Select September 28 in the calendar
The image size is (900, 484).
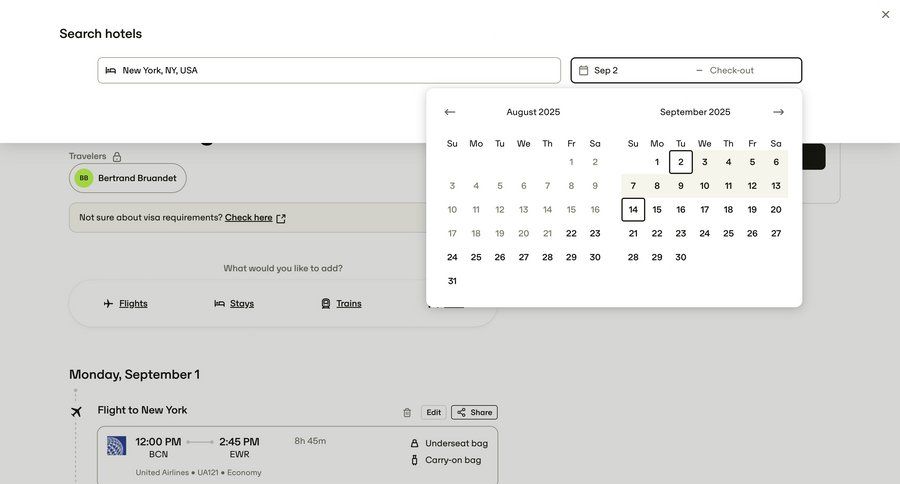633,257
